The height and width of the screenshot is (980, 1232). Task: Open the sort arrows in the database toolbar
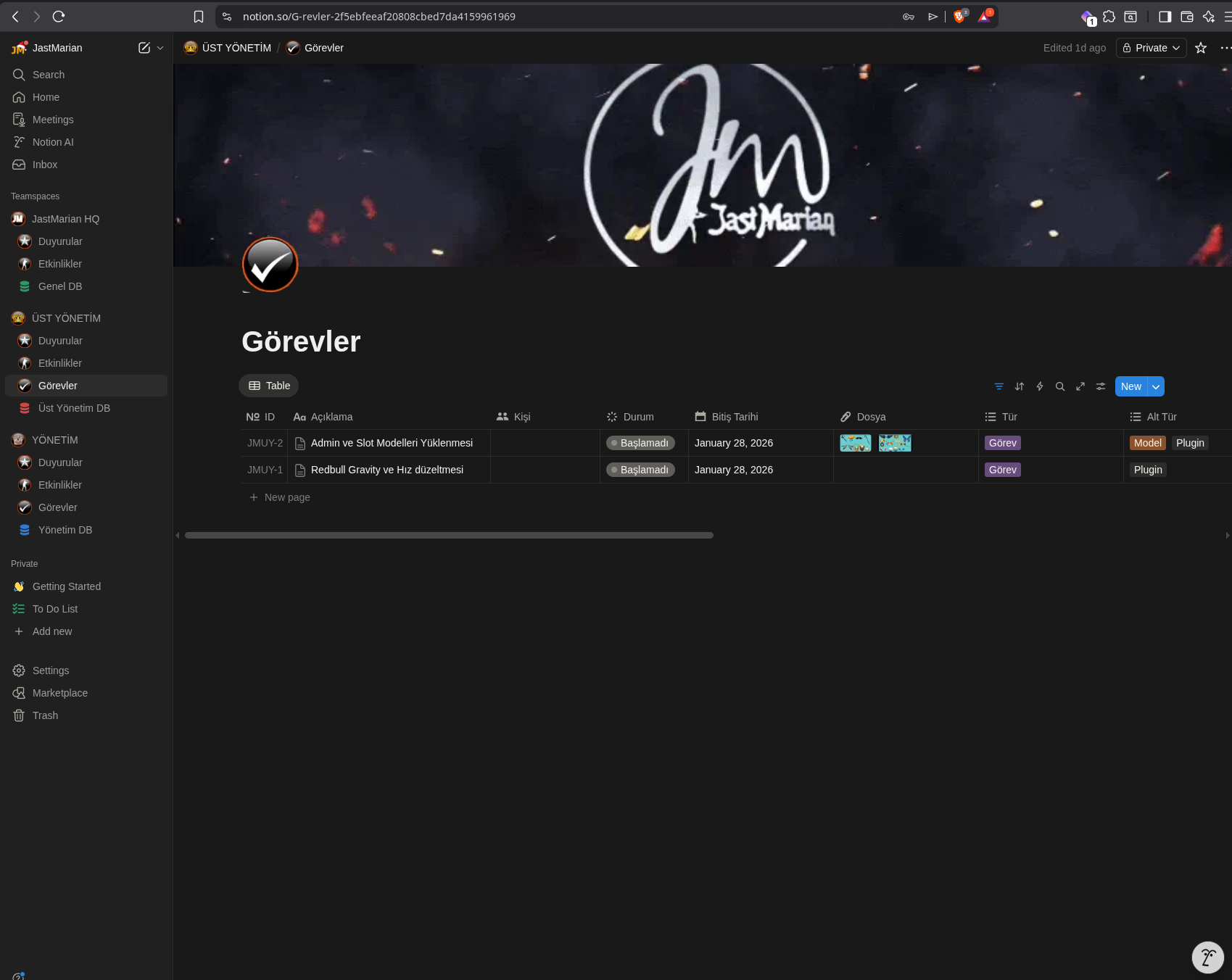tap(1020, 386)
